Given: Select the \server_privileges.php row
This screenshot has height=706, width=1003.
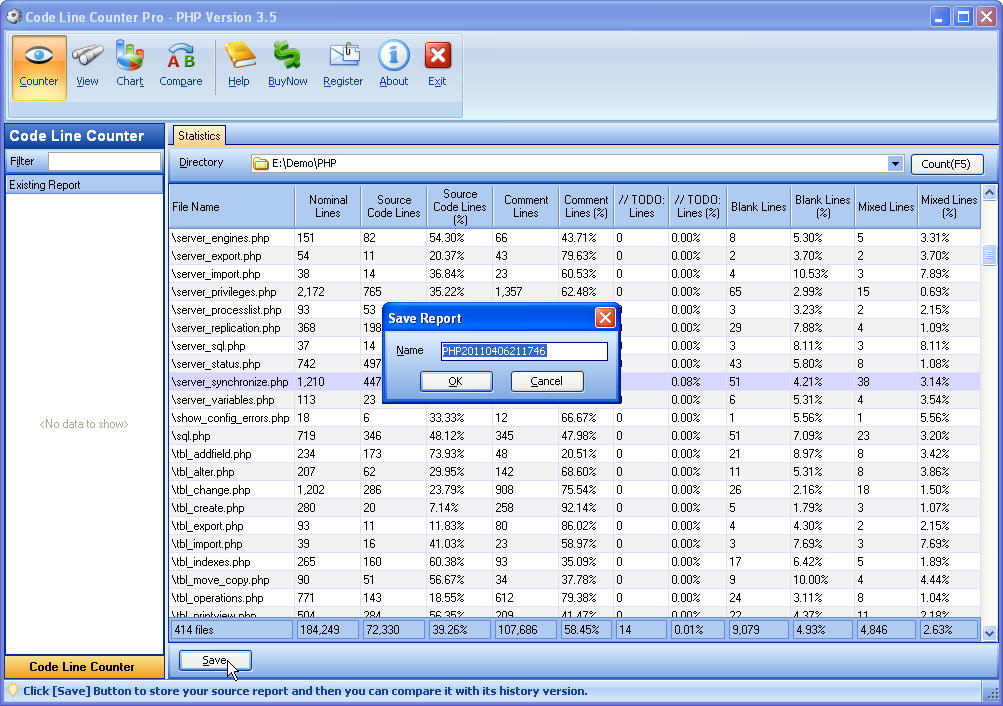Looking at the screenshot, I should tap(574, 292).
